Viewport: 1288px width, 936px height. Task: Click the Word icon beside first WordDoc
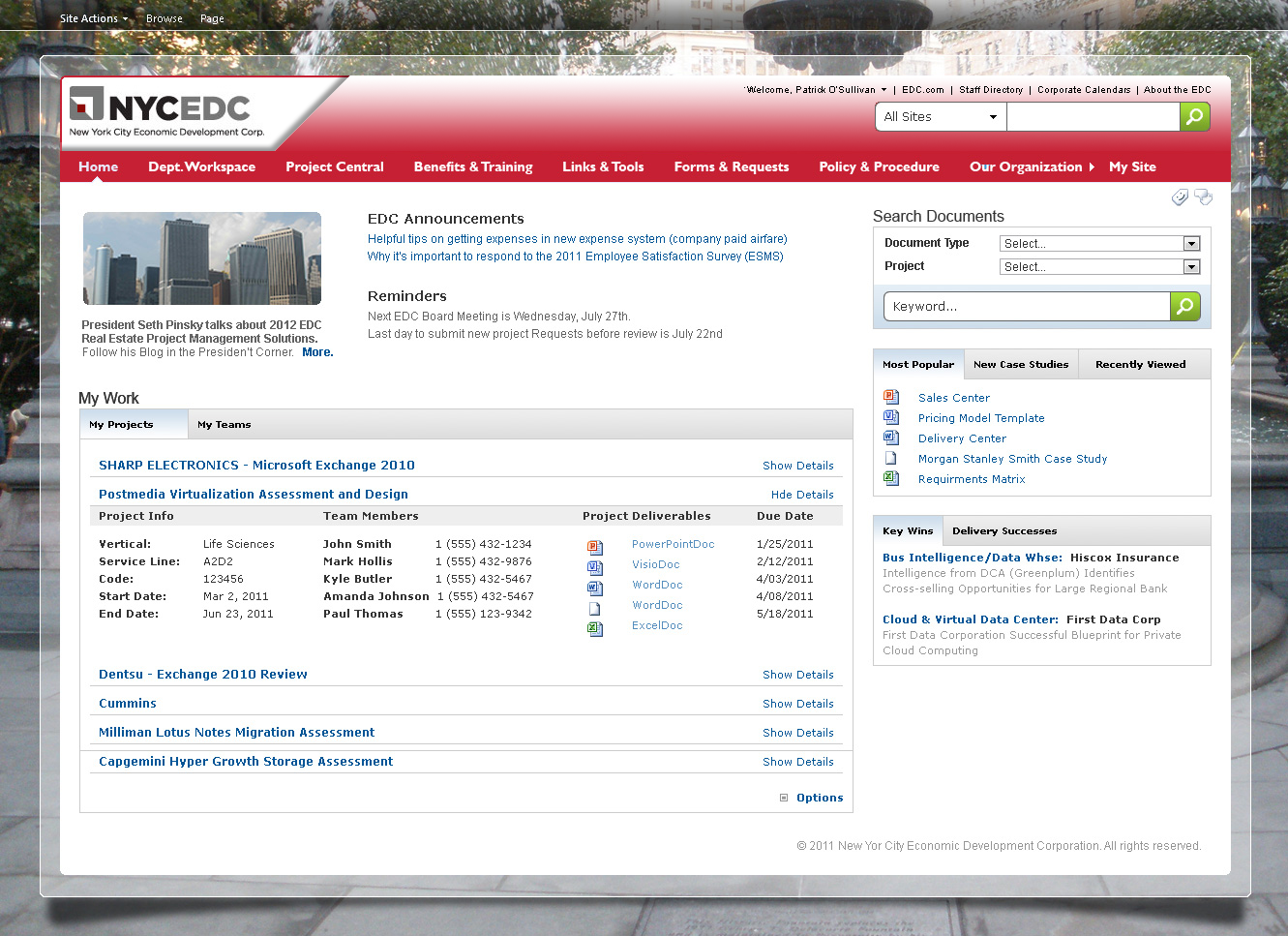tap(595, 588)
